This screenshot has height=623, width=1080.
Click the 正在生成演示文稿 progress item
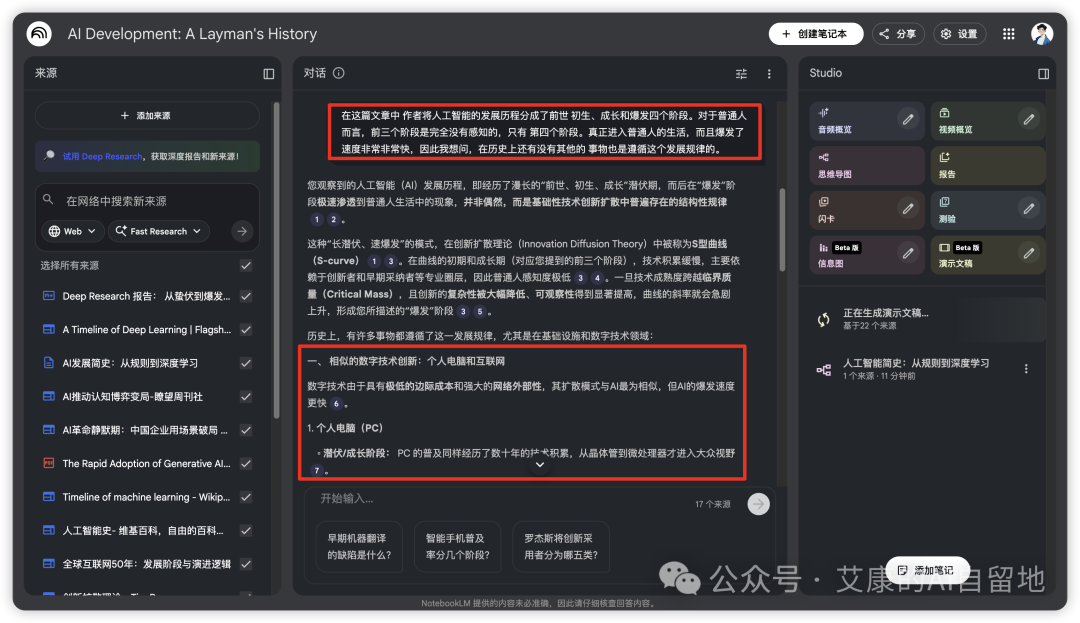pyautogui.click(x=926, y=319)
